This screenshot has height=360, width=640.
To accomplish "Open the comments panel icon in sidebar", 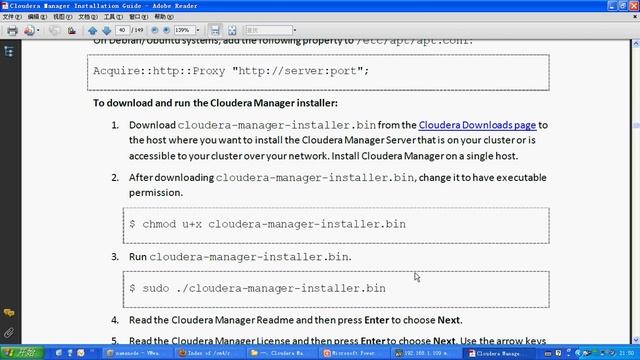I will 9,313.
